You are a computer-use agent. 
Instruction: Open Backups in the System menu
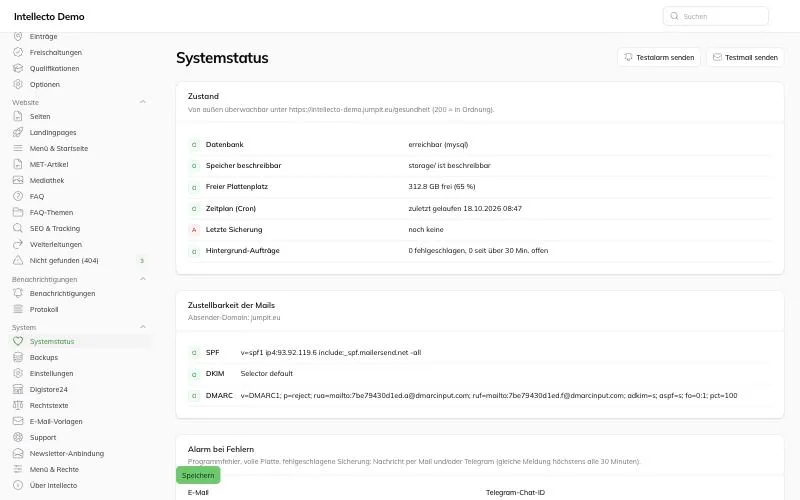[x=44, y=357]
